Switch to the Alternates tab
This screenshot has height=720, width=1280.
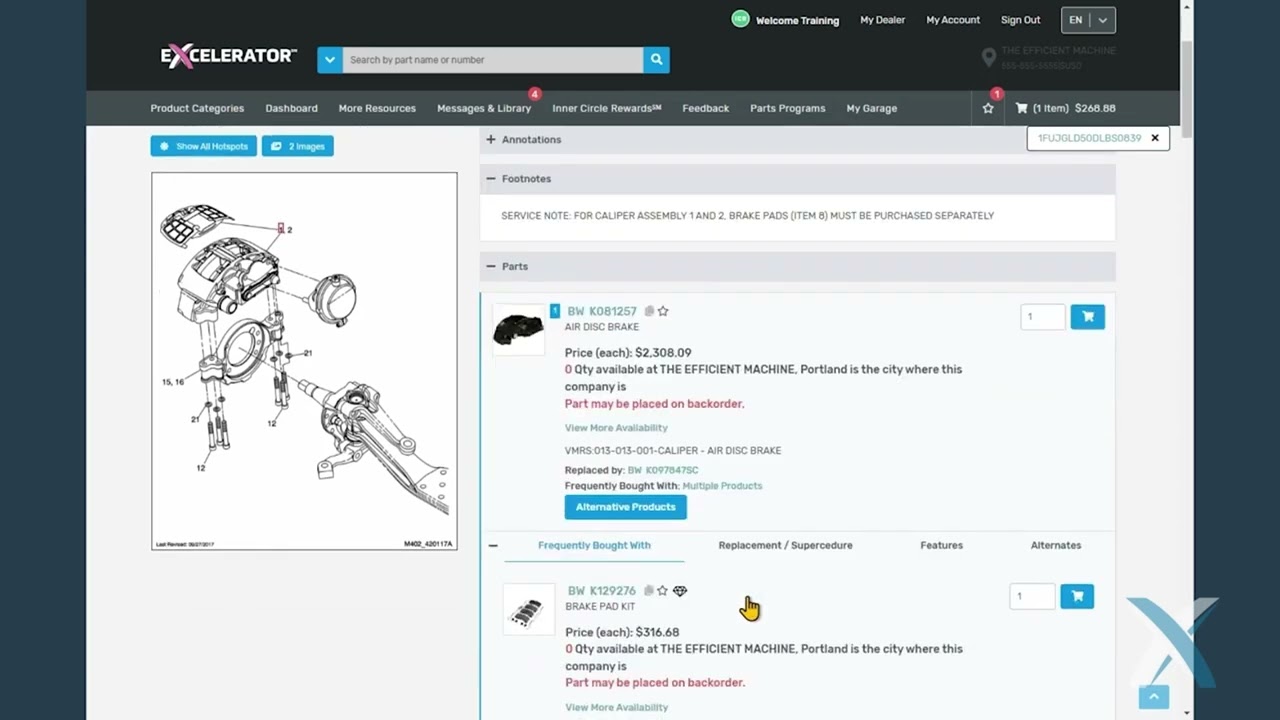coord(1056,546)
